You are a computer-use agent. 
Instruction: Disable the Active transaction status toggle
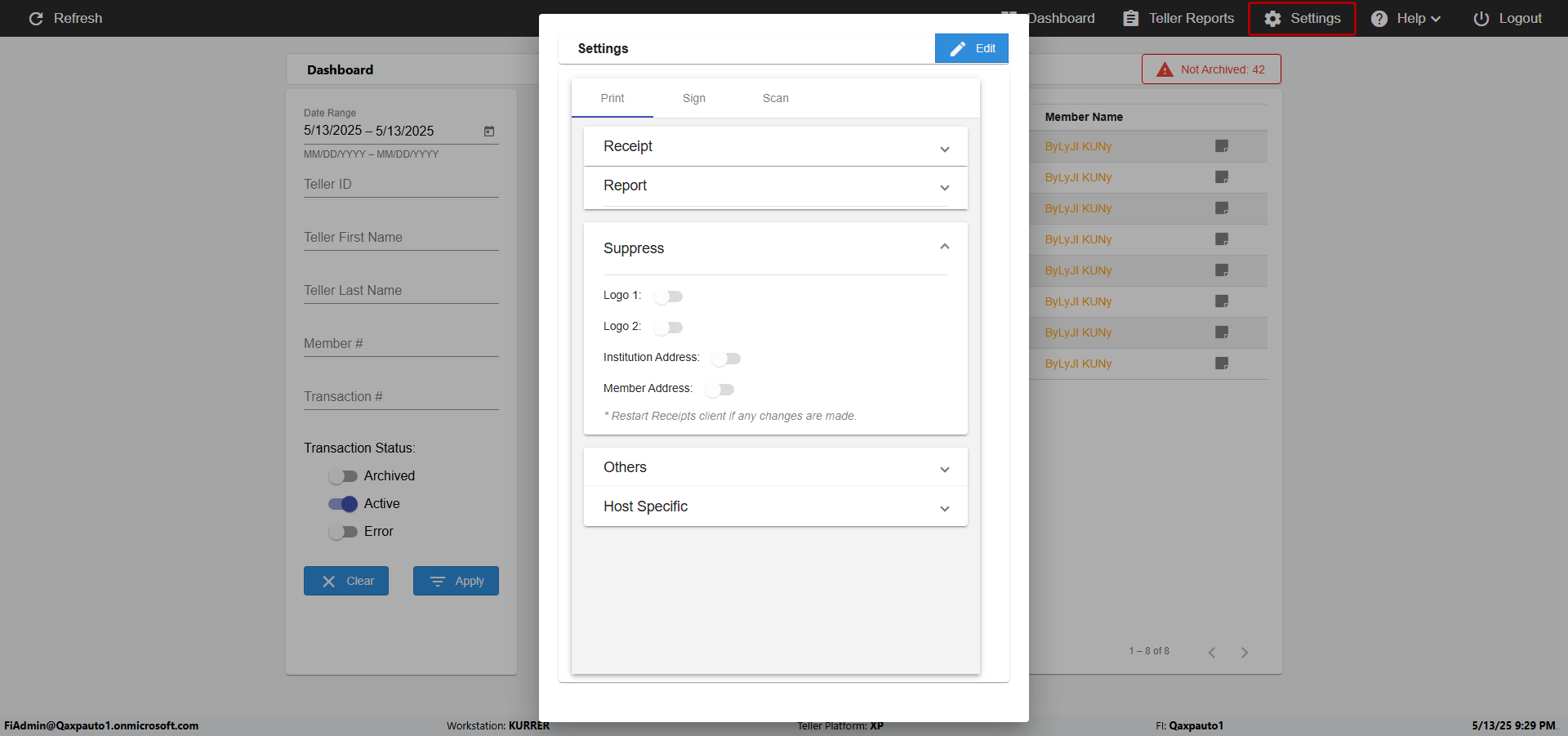(343, 503)
